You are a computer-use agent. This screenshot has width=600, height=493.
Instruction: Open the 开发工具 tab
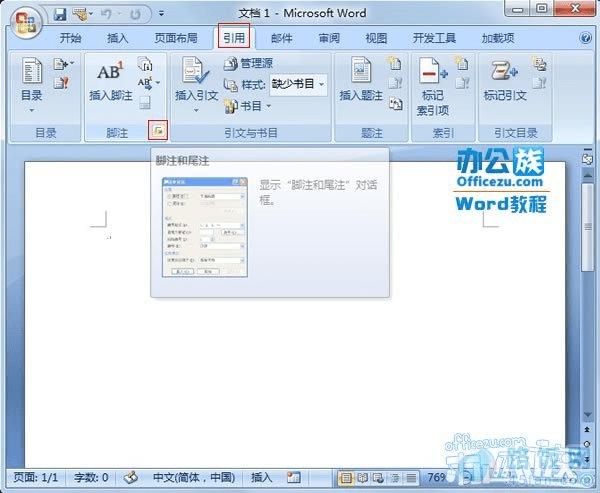click(x=434, y=38)
